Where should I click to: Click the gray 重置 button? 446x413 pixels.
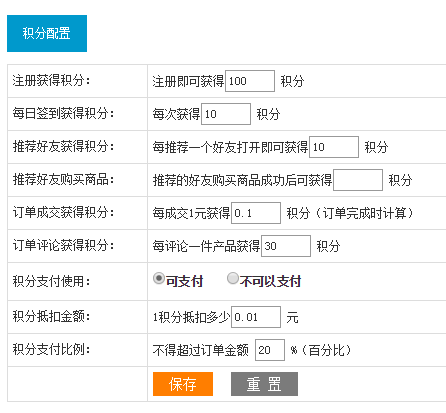[264, 384]
